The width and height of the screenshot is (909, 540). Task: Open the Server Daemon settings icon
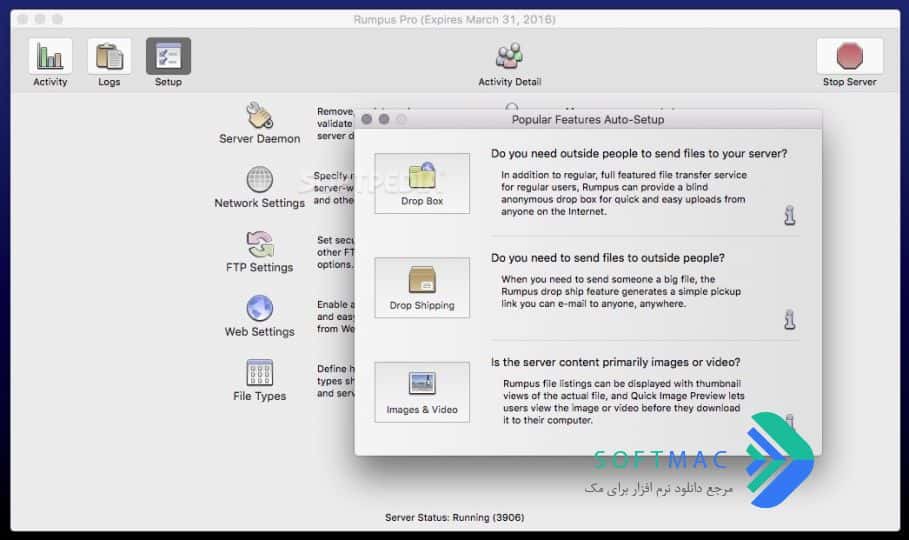(x=260, y=115)
